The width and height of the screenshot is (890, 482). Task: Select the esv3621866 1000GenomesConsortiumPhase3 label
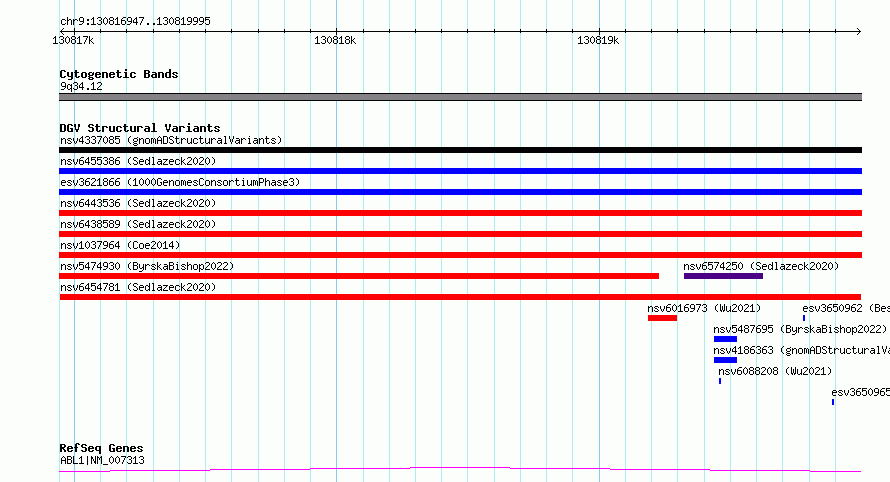click(180, 182)
